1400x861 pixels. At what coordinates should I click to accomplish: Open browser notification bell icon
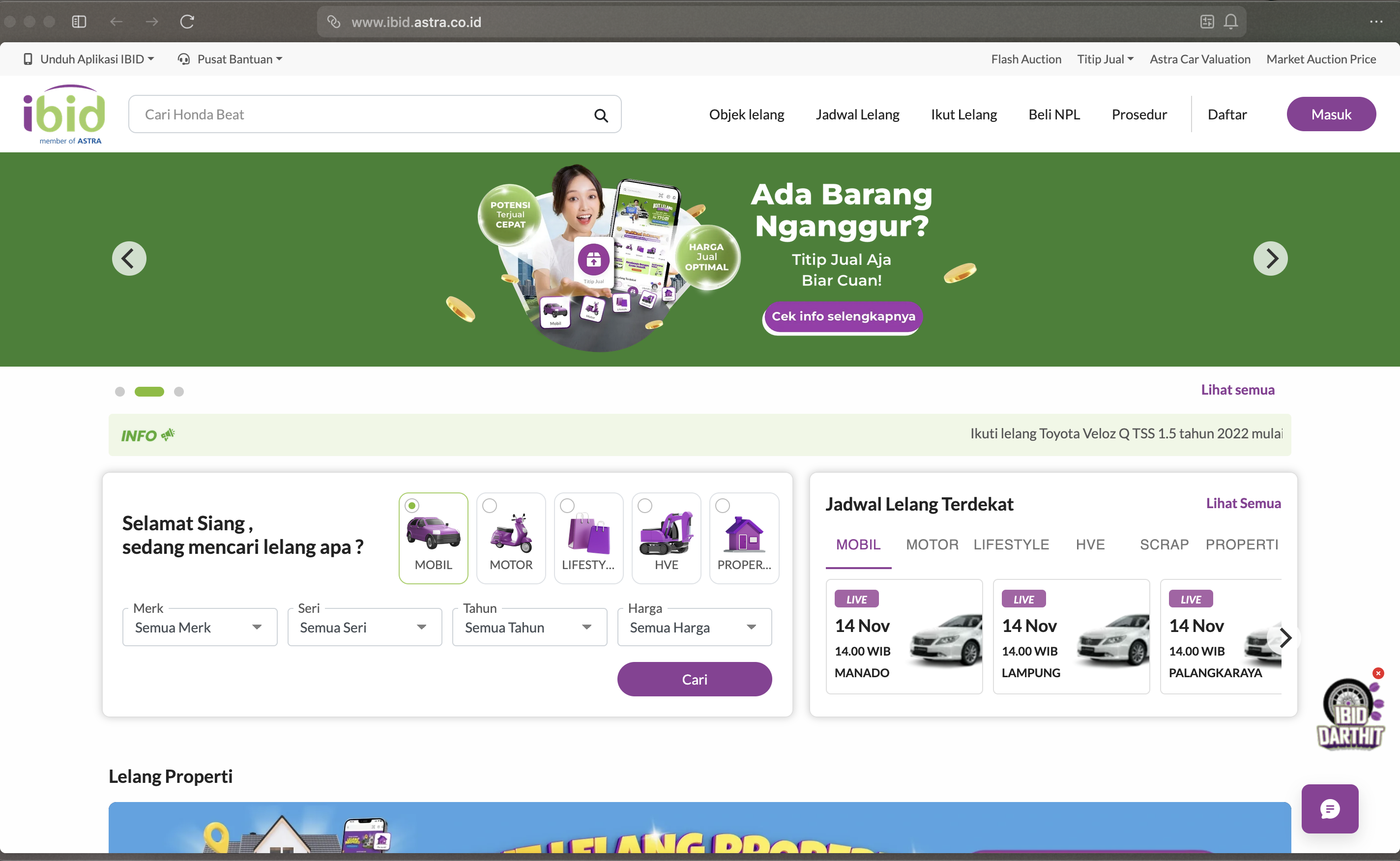1230,22
